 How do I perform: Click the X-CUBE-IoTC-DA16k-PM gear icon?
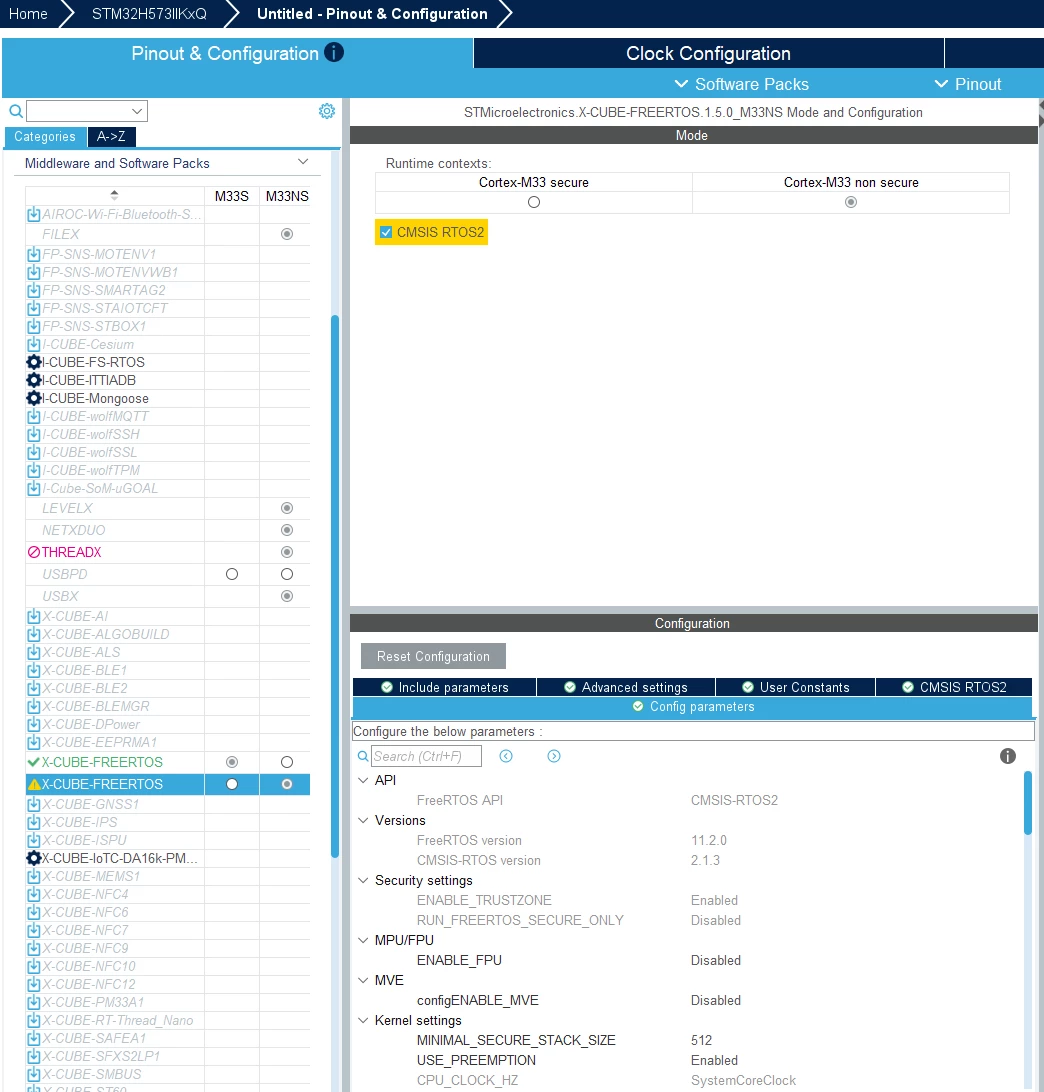(x=33, y=858)
